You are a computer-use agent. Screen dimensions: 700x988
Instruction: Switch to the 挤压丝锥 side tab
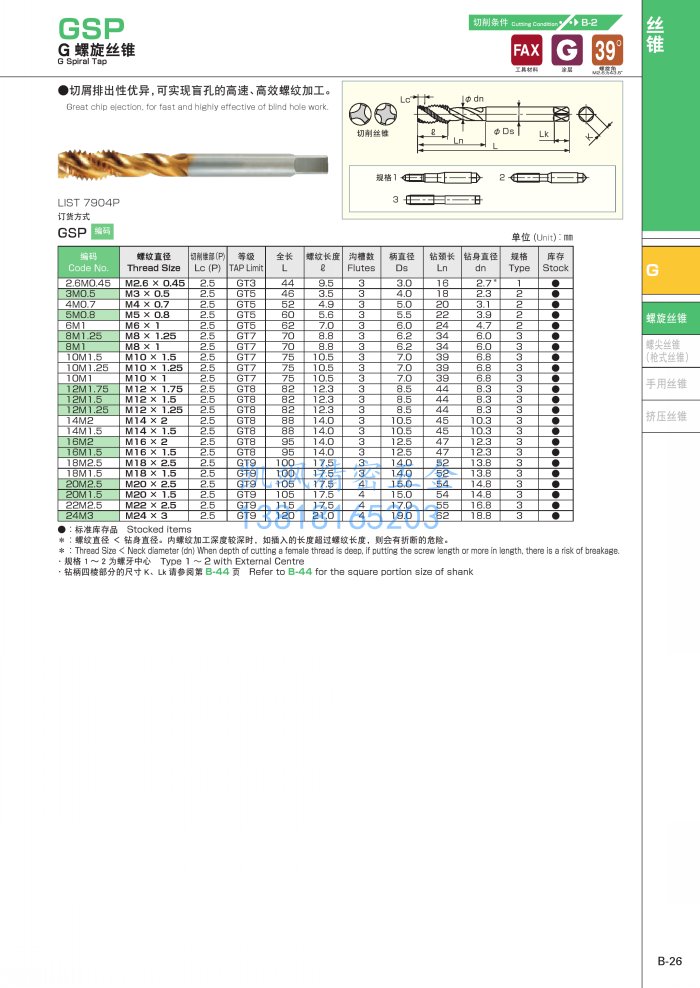click(670, 416)
